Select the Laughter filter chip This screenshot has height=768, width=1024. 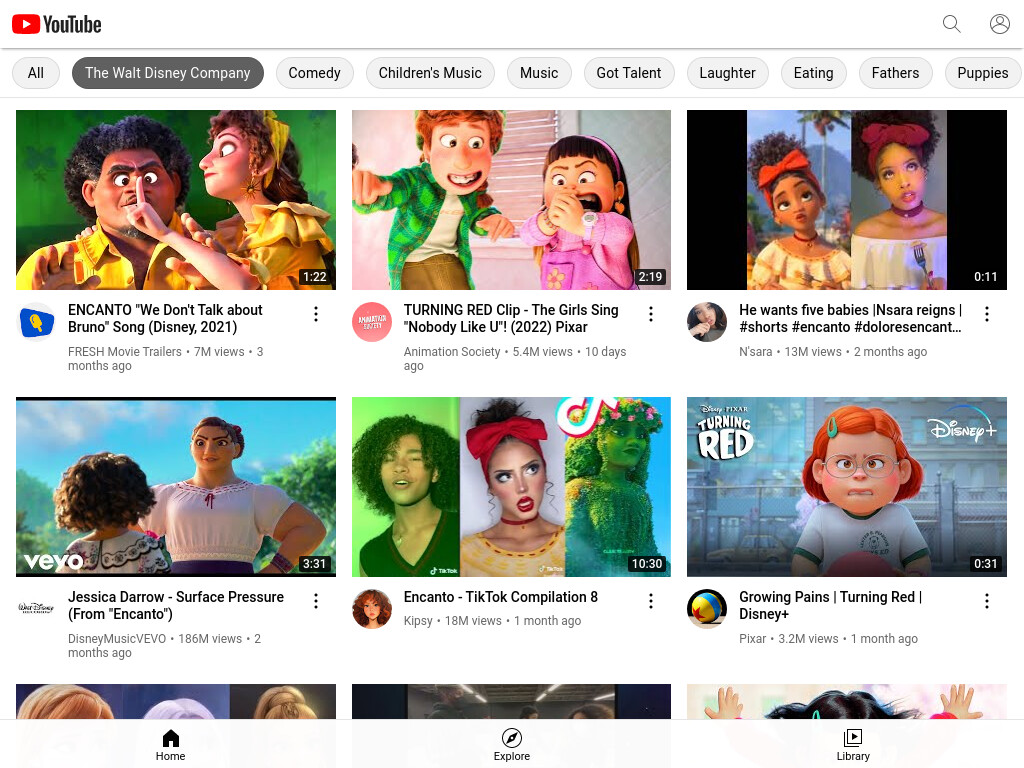(x=727, y=73)
